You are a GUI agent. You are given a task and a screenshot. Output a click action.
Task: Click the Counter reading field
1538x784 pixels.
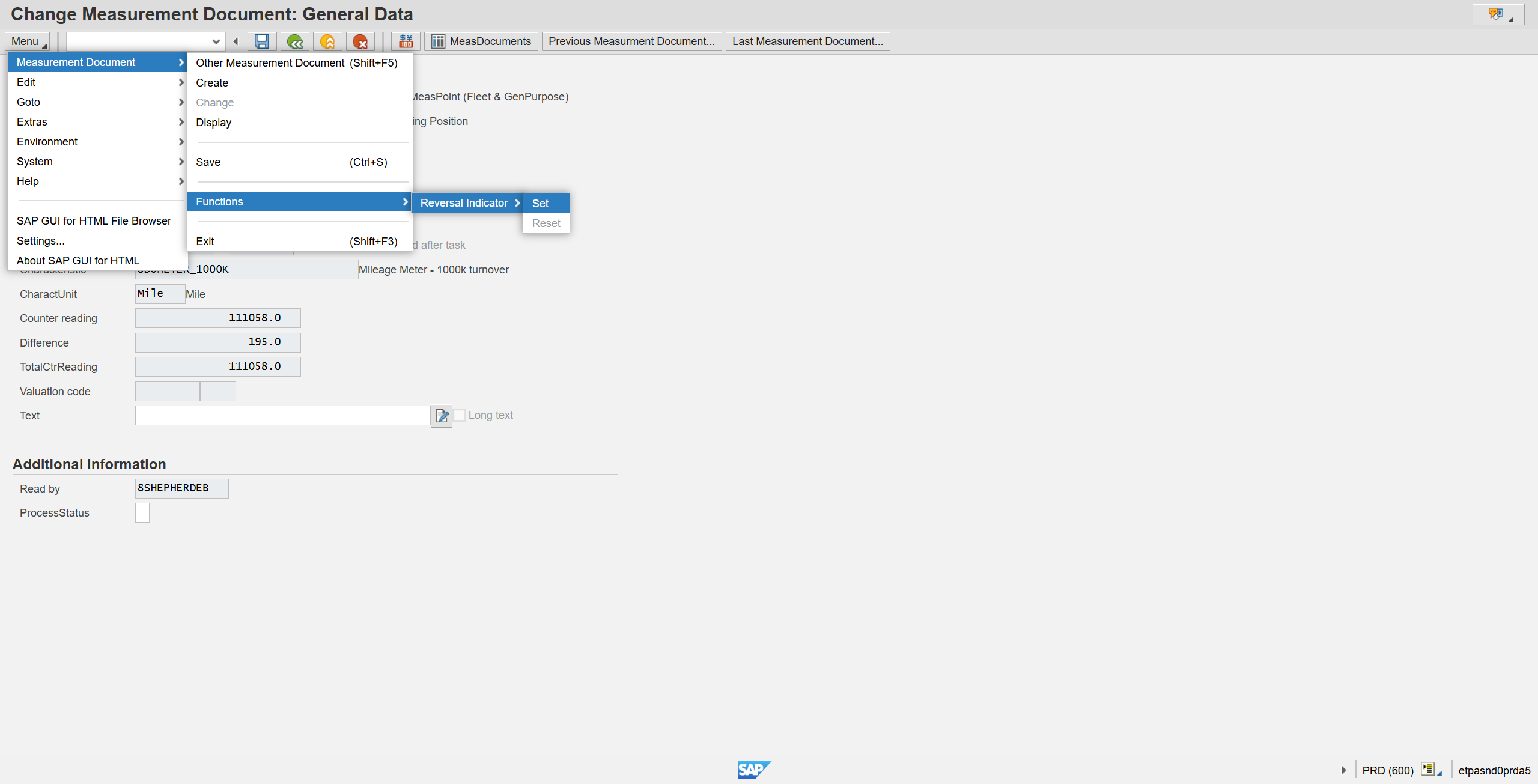pyautogui.click(x=217, y=318)
